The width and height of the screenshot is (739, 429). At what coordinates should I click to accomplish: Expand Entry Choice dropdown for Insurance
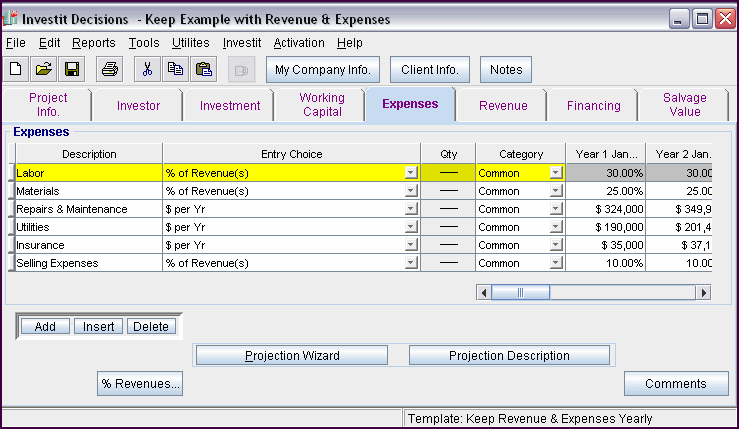tap(411, 245)
